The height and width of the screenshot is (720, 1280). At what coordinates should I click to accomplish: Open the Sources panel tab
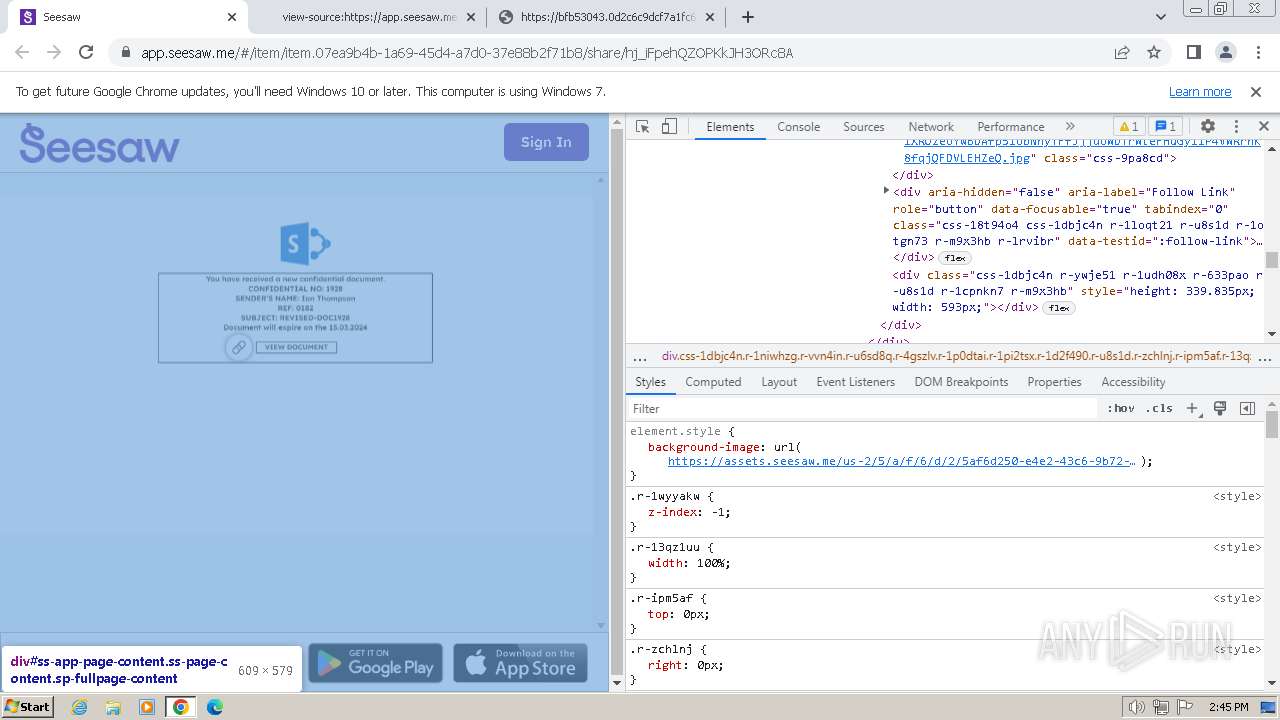pyautogui.click(x=864, y=127)
